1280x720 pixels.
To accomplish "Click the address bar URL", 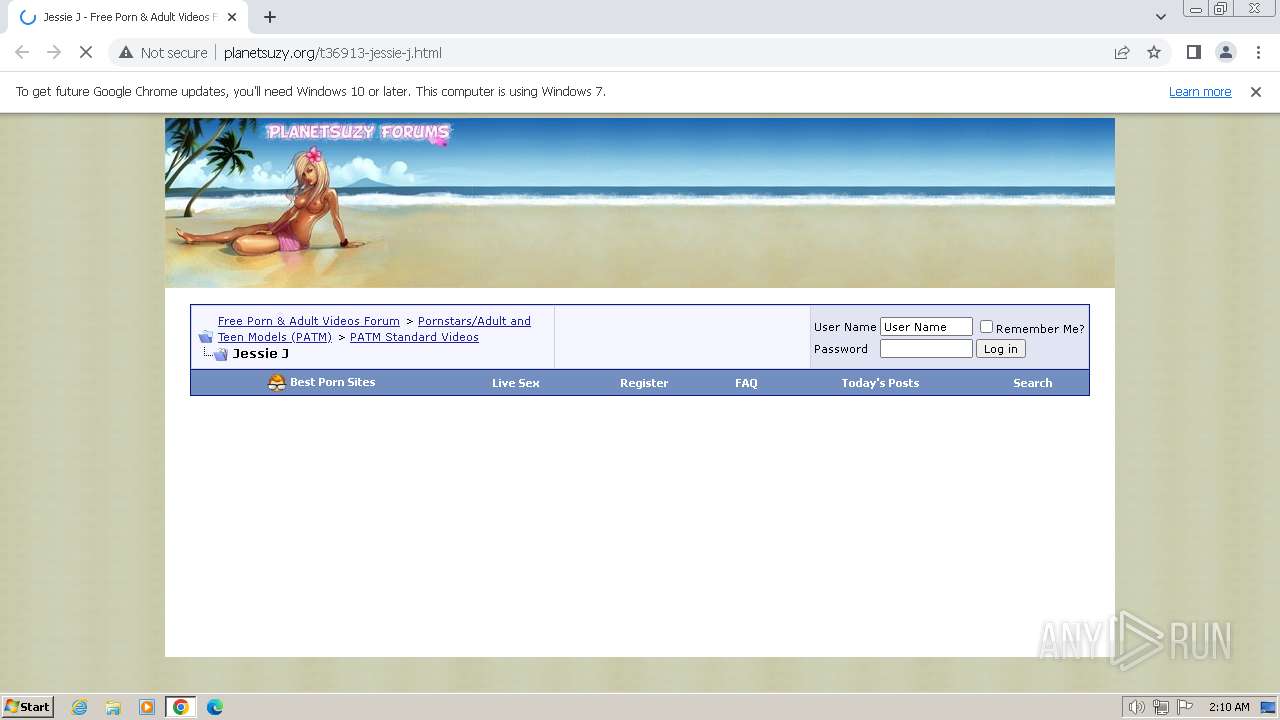I will [x=332, y=53].
